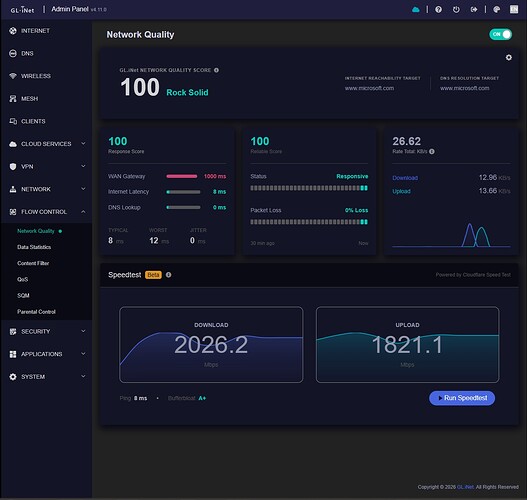
Task: Click info icon beside Rate Total KB/s
Action: pos(432,152)
